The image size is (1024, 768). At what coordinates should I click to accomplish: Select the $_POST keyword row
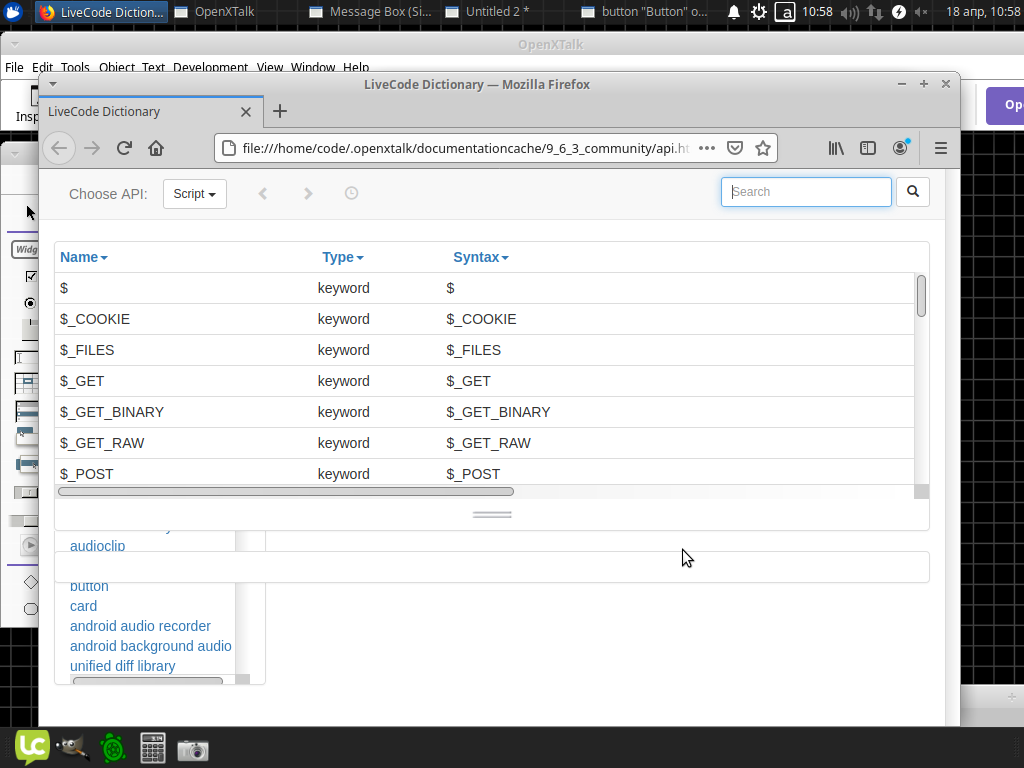click(x=484, y=473)
